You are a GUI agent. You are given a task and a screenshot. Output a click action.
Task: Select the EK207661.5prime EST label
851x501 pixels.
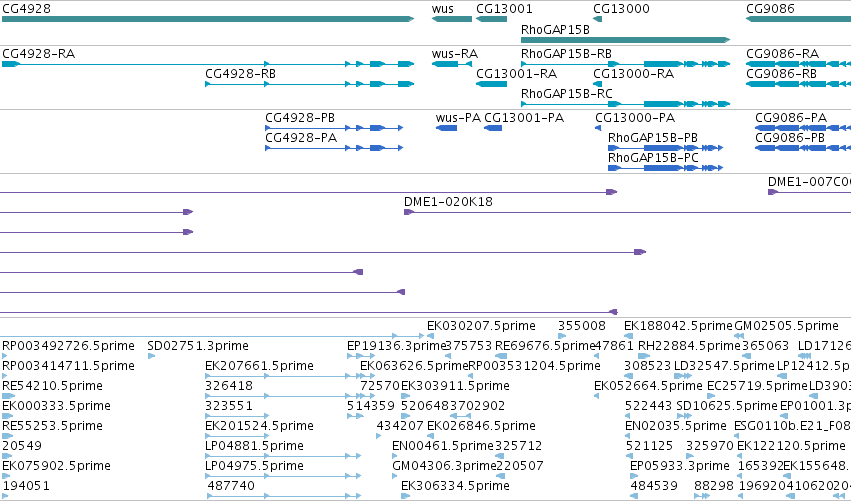point(259,366)
